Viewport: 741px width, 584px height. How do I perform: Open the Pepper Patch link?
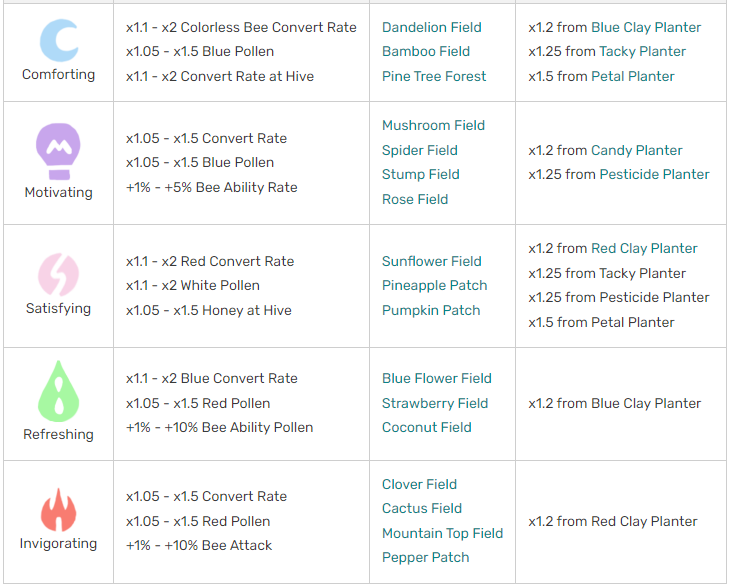(425, 557)
